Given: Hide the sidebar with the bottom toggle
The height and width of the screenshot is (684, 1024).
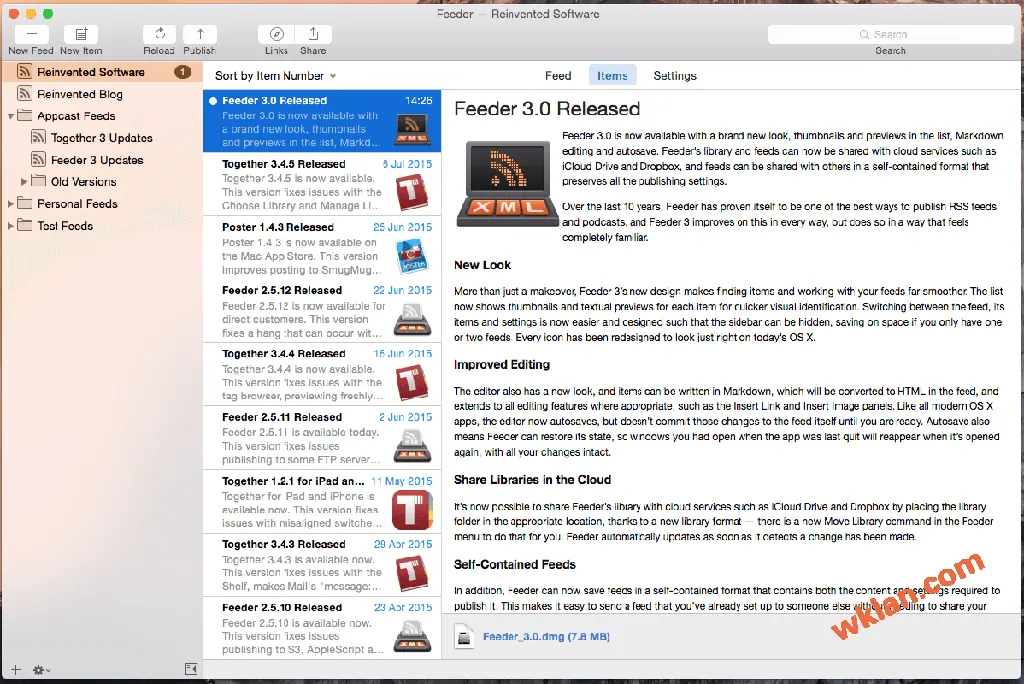Looking at the screenshot, I should (191, 669).
